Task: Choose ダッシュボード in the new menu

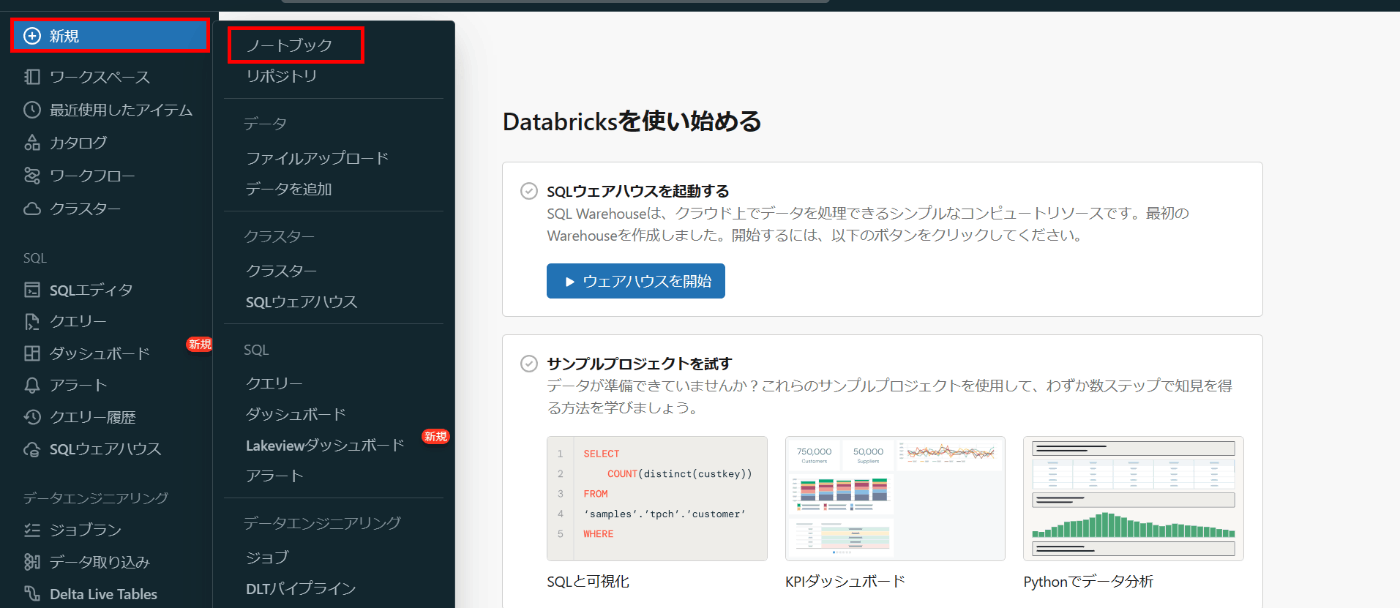Action: (x=296, y=414)
